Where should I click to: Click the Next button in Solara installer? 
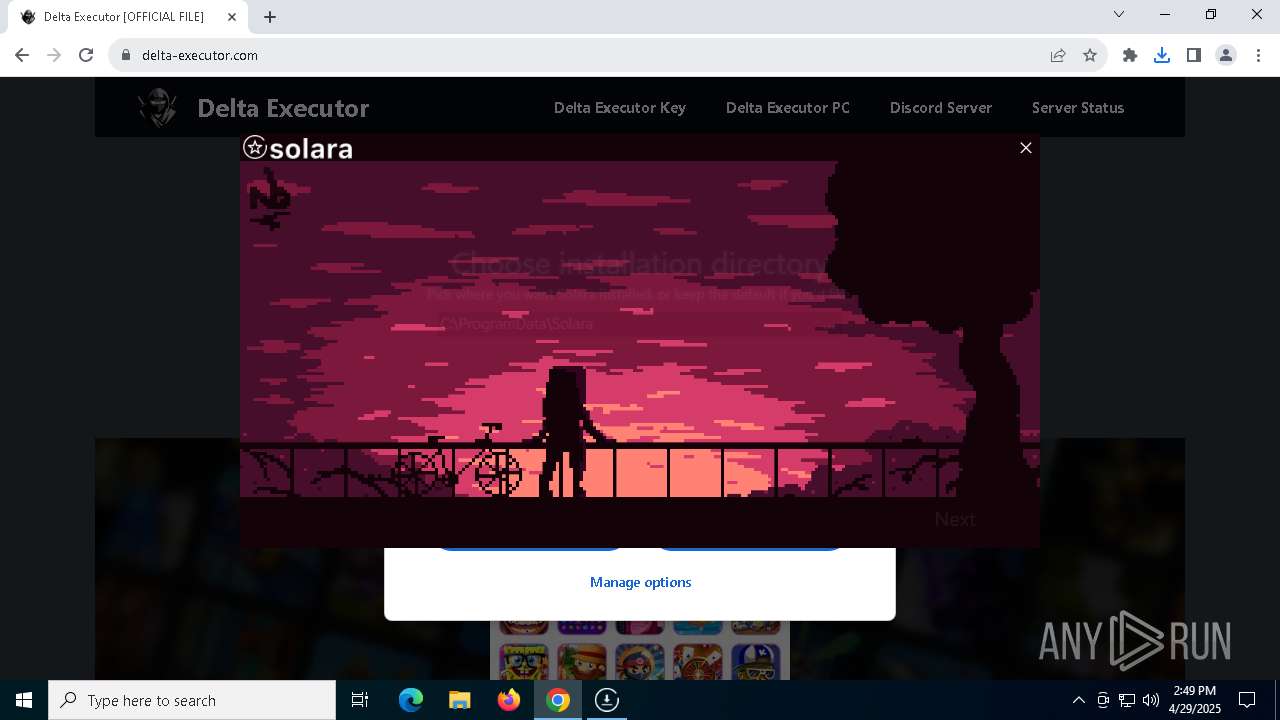point(954,519)
